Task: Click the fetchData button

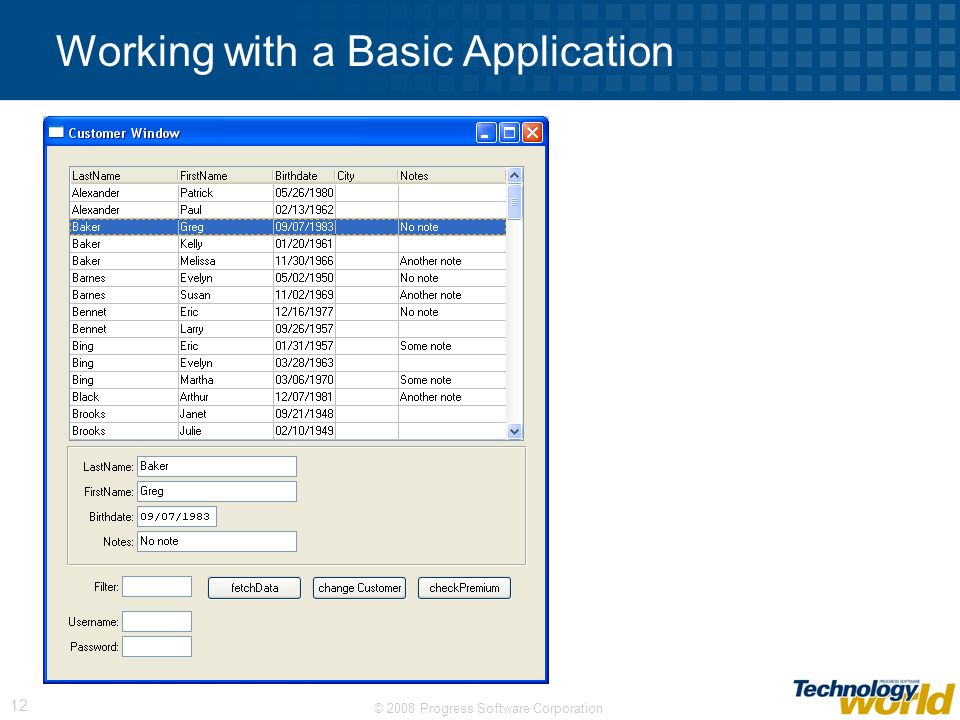Action: pos(254,588)
